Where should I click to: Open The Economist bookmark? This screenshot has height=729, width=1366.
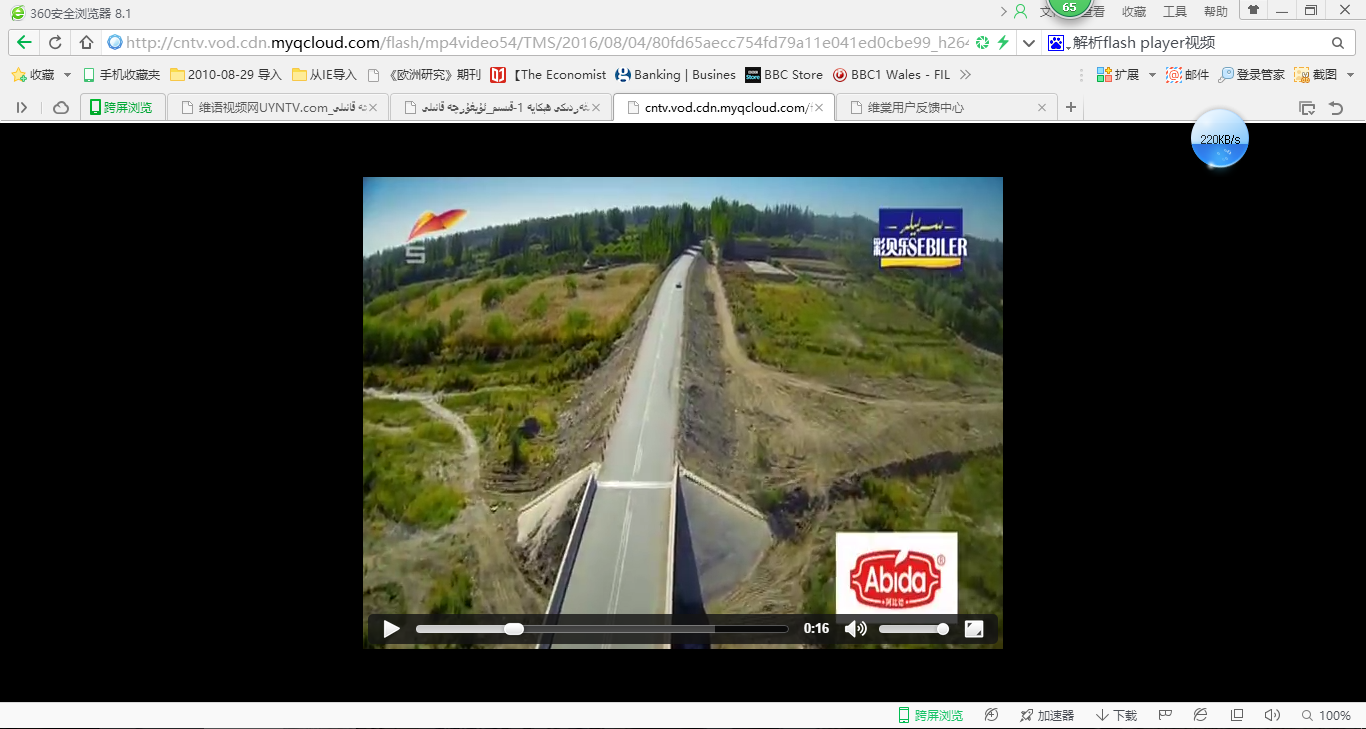click(549, 75)
